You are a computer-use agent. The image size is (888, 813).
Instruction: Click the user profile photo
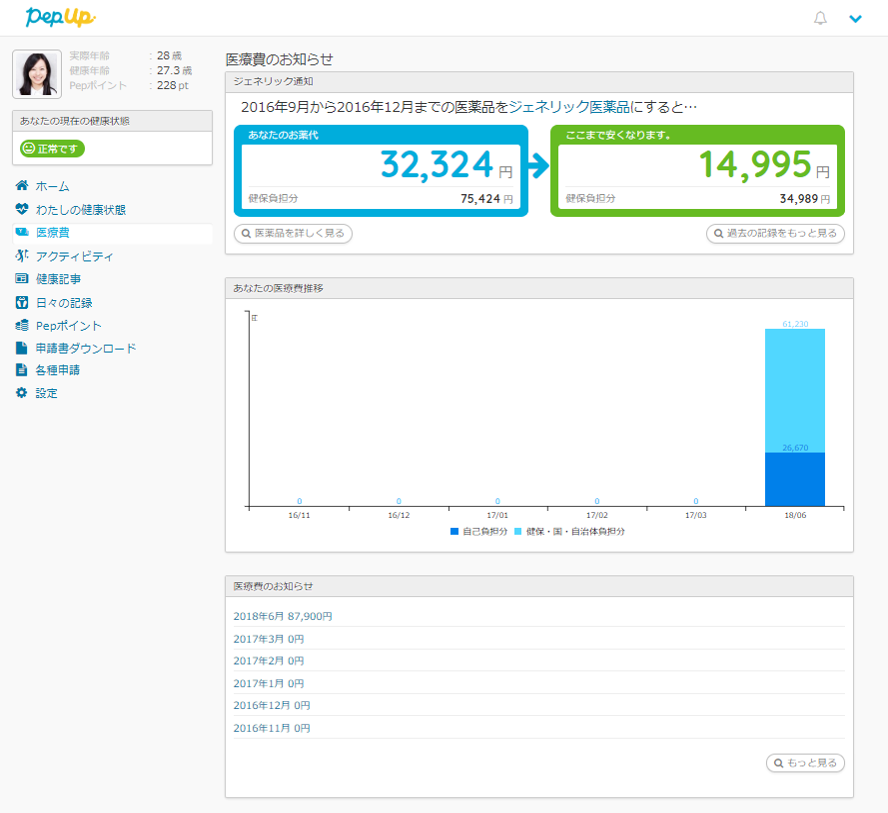(37, 74)
